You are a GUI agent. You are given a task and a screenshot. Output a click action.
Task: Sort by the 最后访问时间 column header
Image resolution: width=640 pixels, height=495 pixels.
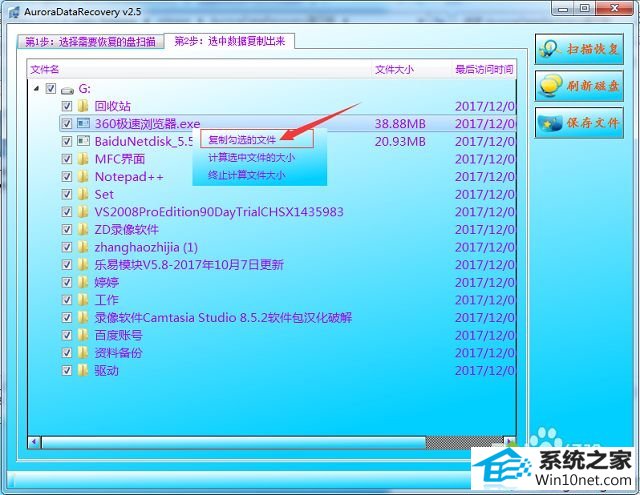tap(484, 69)
